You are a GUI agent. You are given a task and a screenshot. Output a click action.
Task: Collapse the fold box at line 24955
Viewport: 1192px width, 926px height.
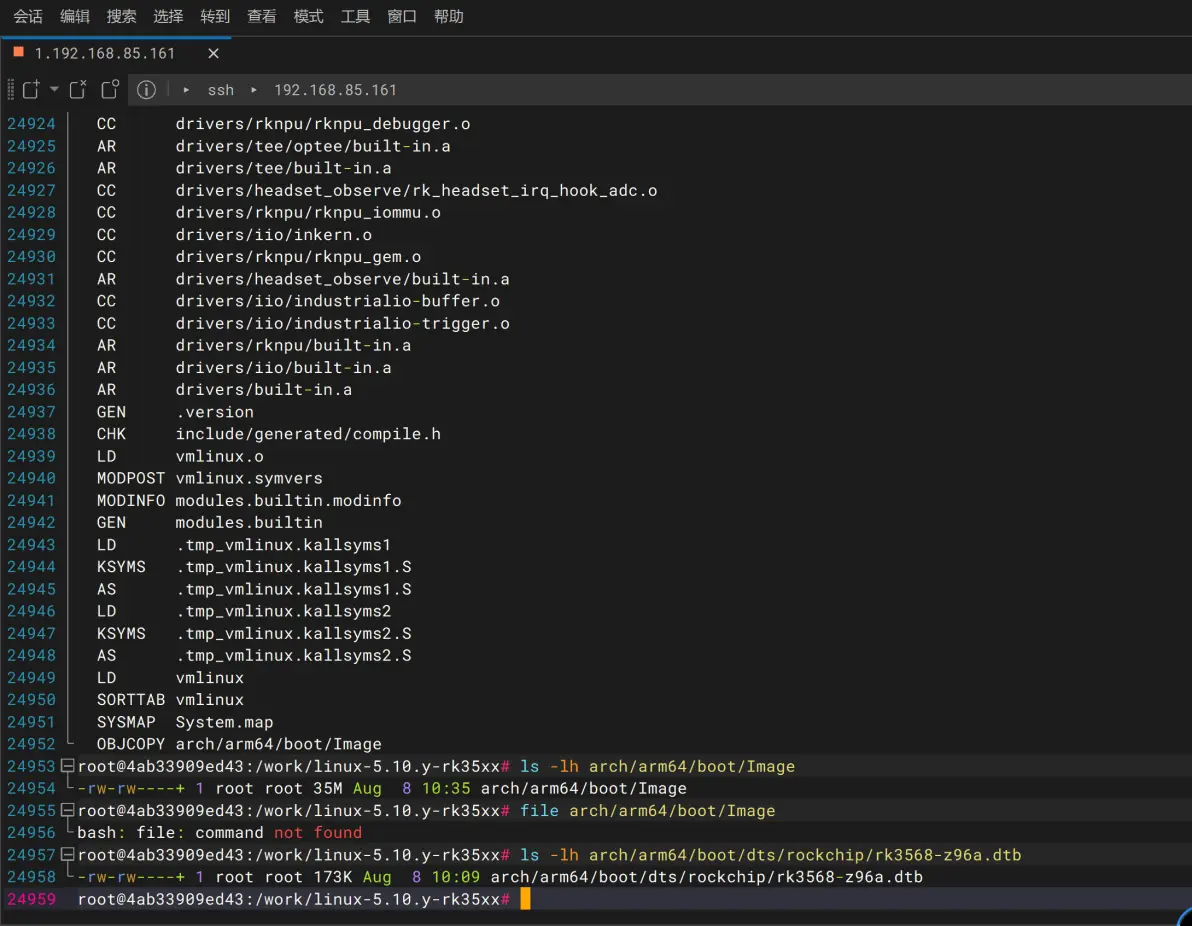point(67,810)
